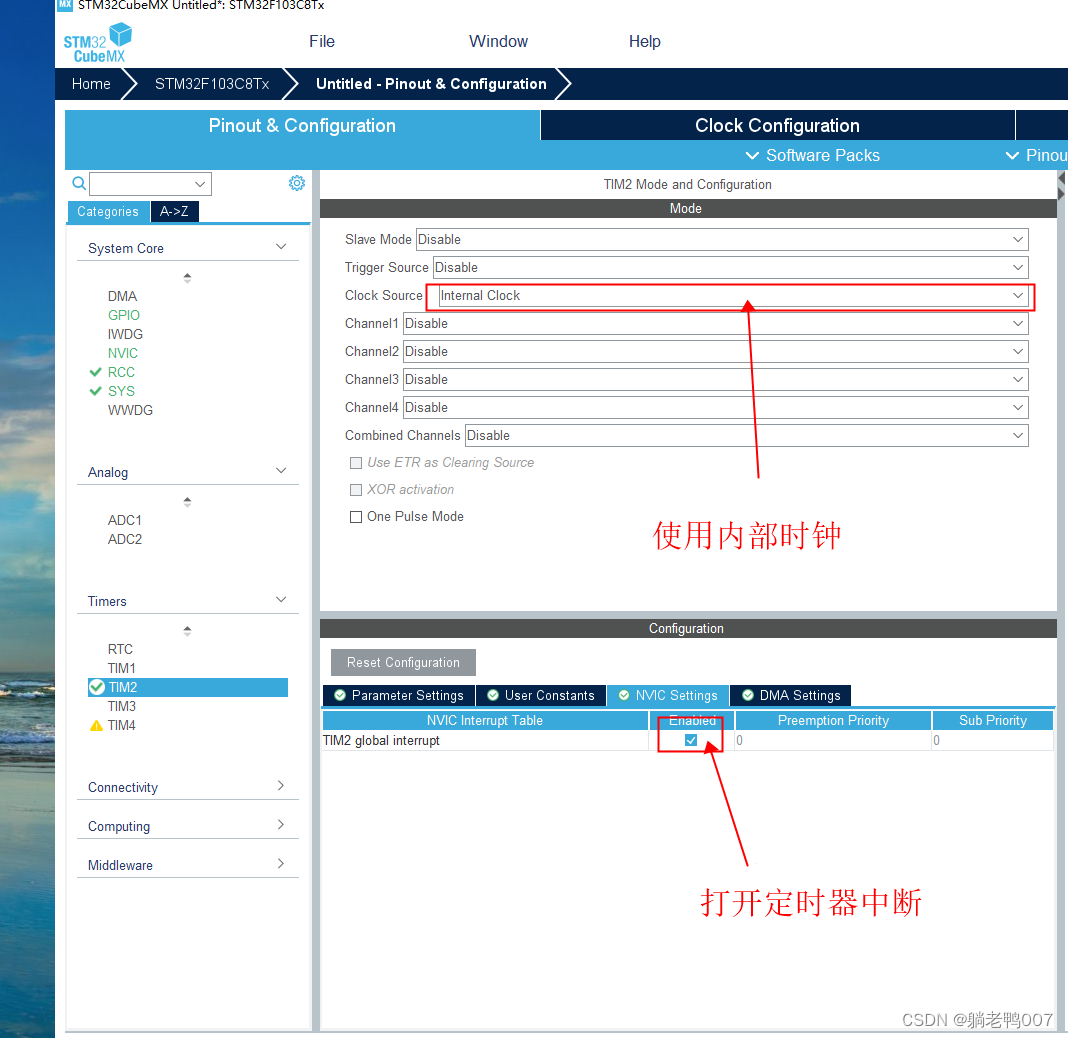Click the Preemption Priority value for TIM2

[833, 740]
